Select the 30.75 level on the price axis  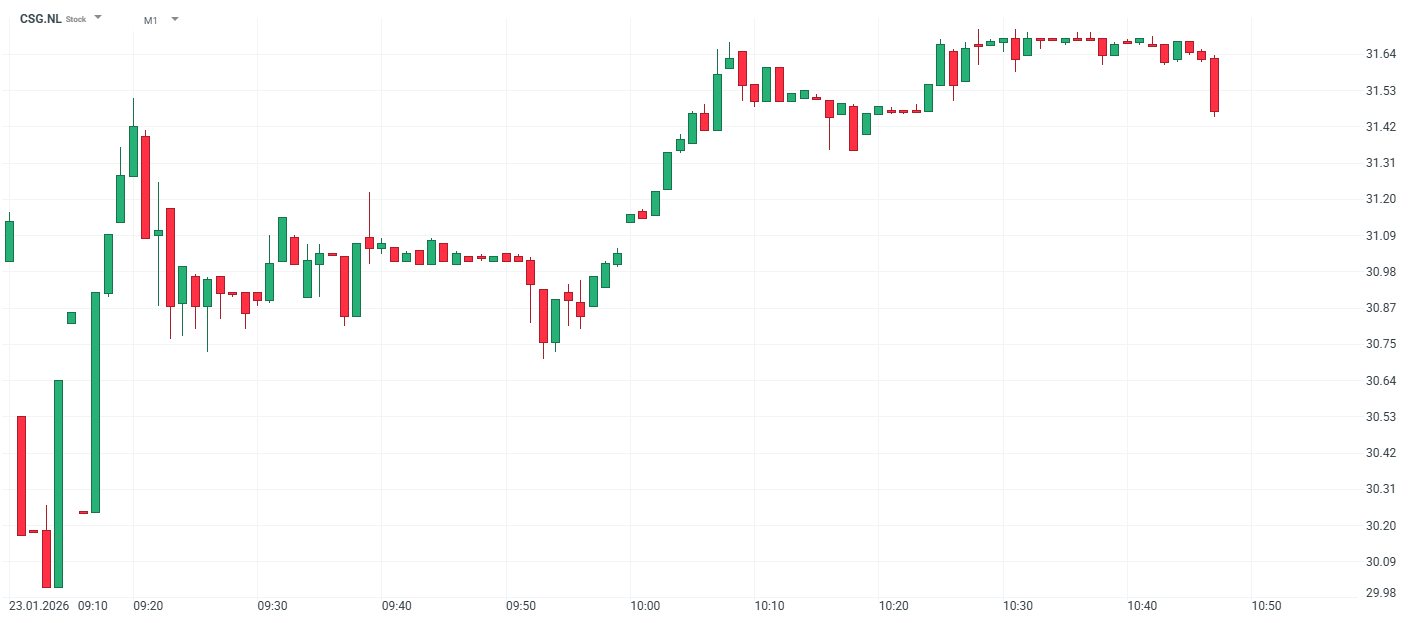[x=1380, y=344]
